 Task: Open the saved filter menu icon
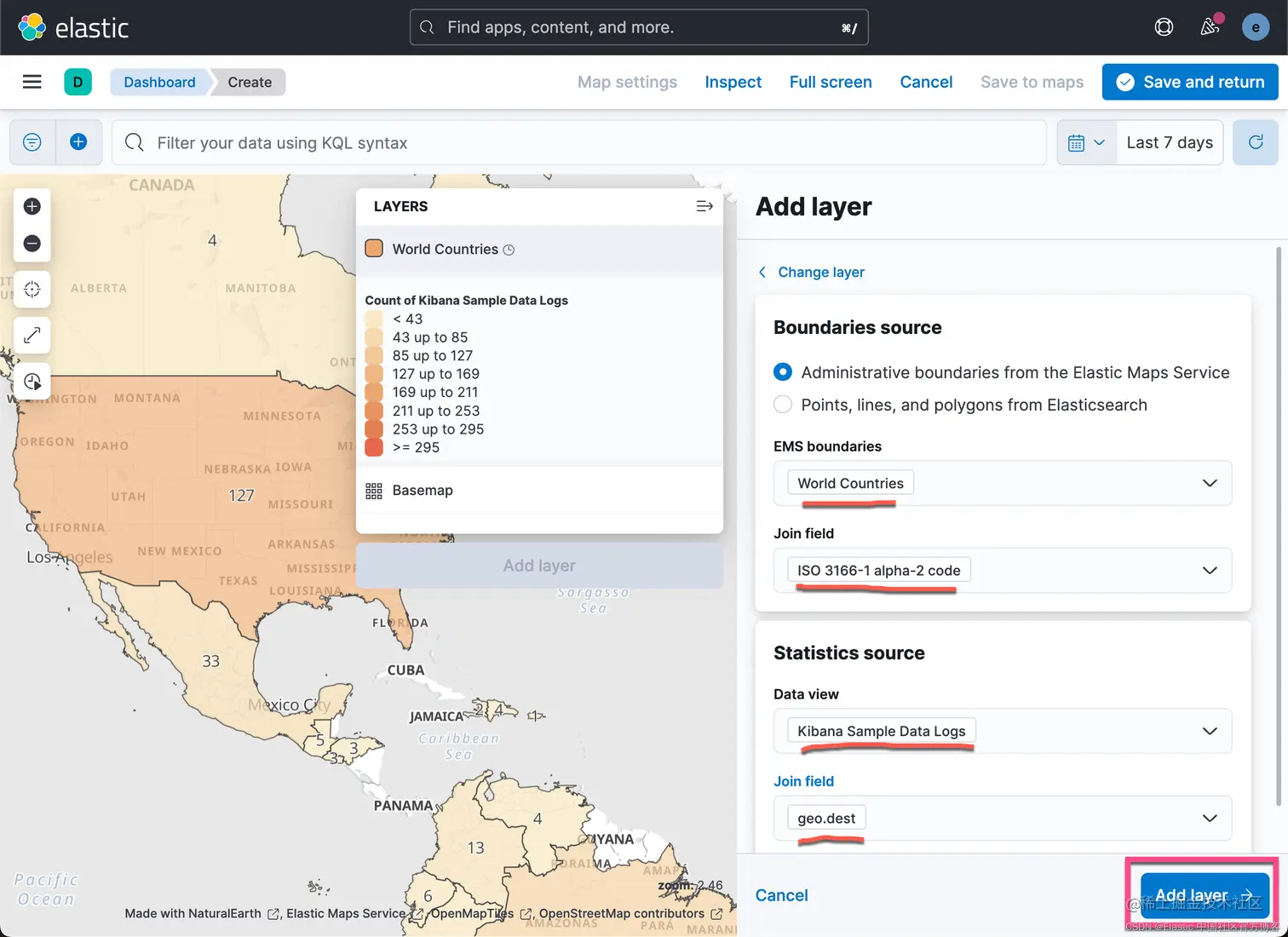tap(32, 142)
